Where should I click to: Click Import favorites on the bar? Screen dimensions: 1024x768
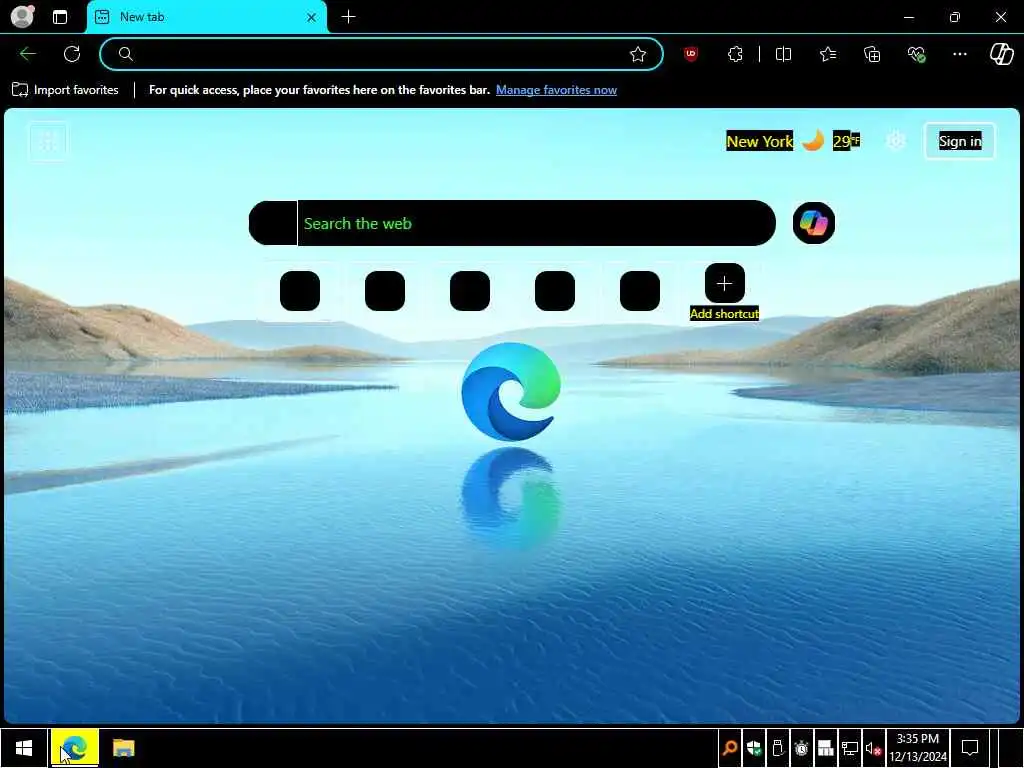(x=65, y=90)
